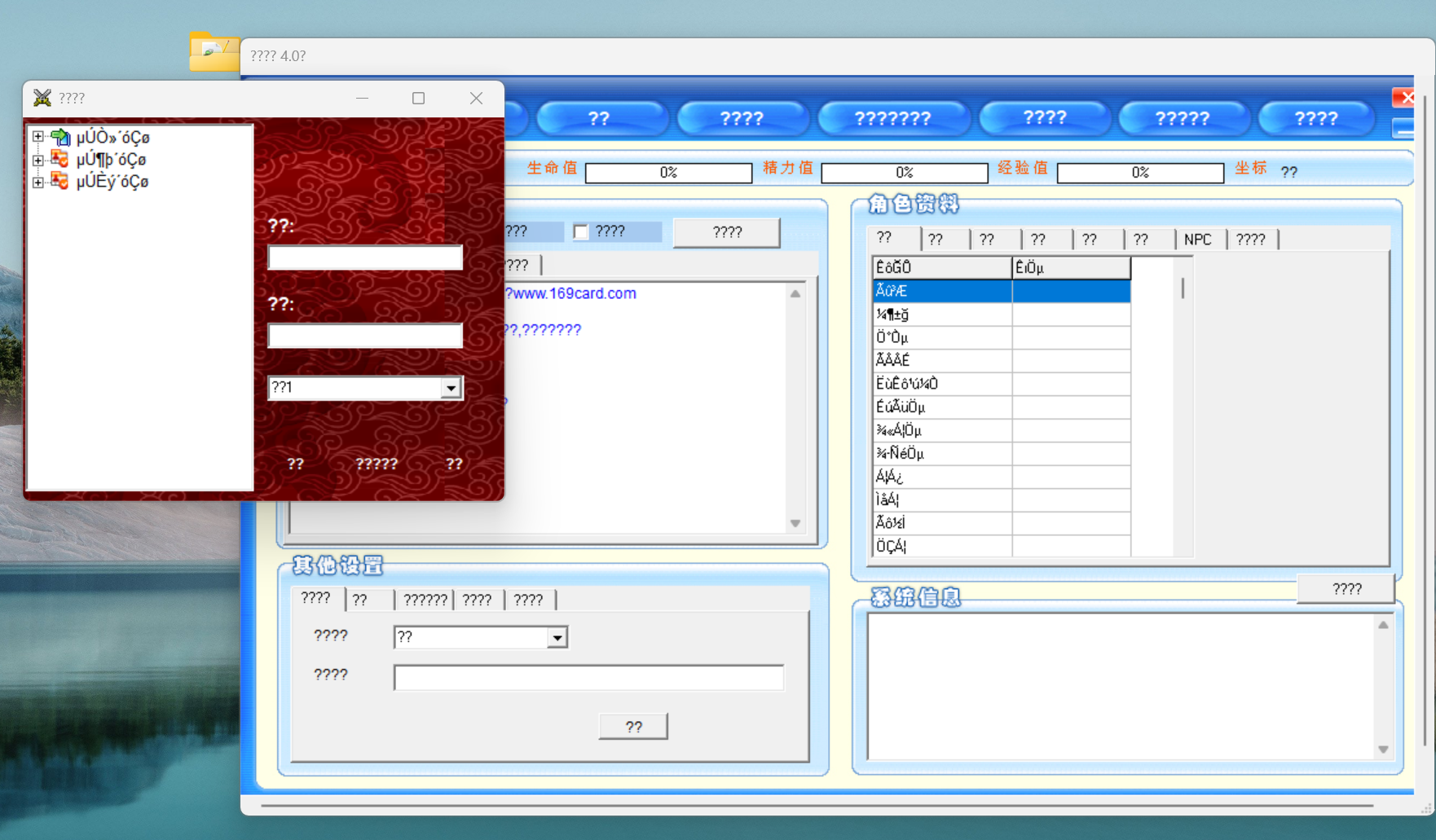Open the www.169card.com link
Viewport: 1436px width, 840px height.
coord(574,293)
